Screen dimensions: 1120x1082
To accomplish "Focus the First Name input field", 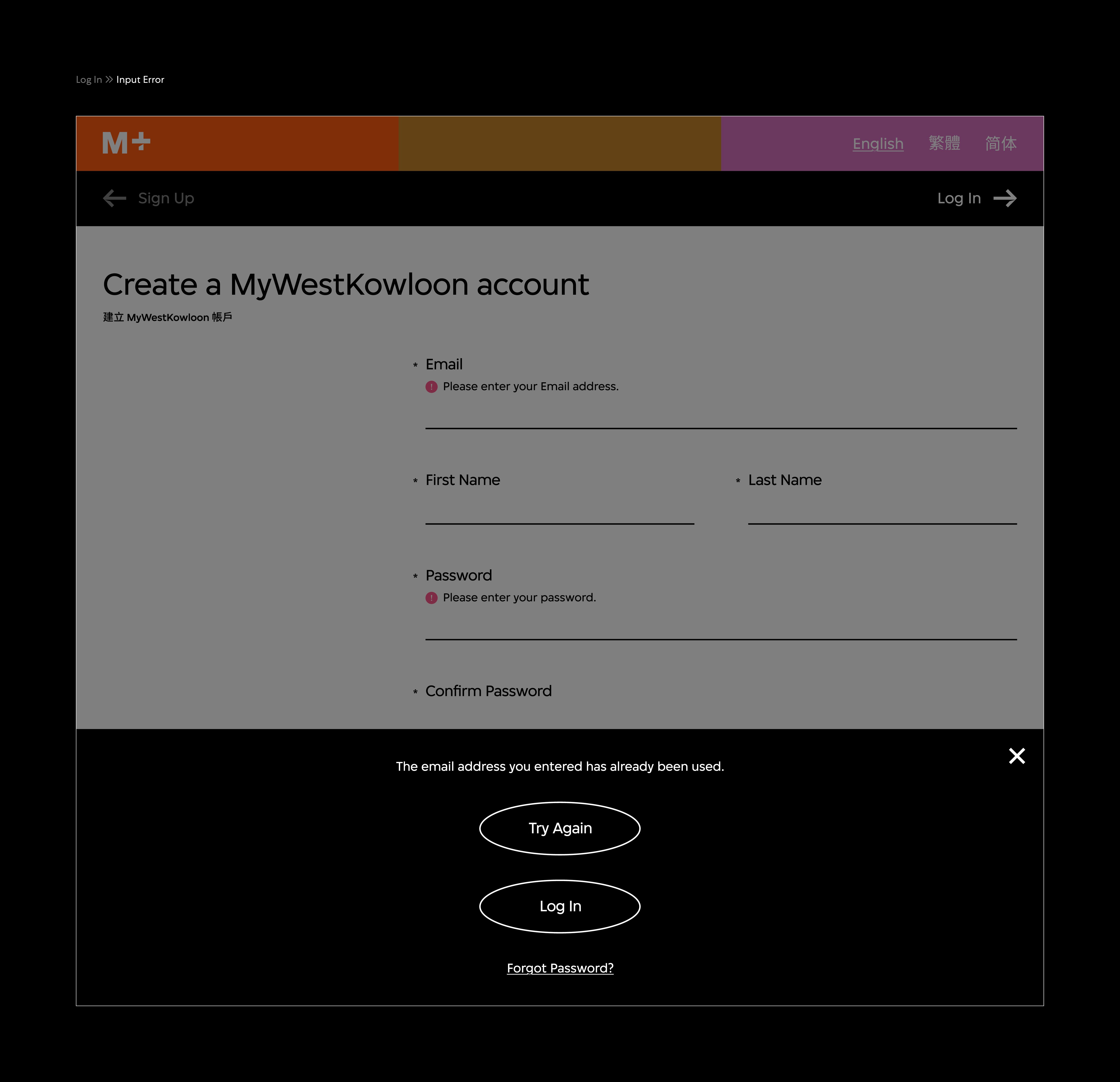I will pos(560,510).
